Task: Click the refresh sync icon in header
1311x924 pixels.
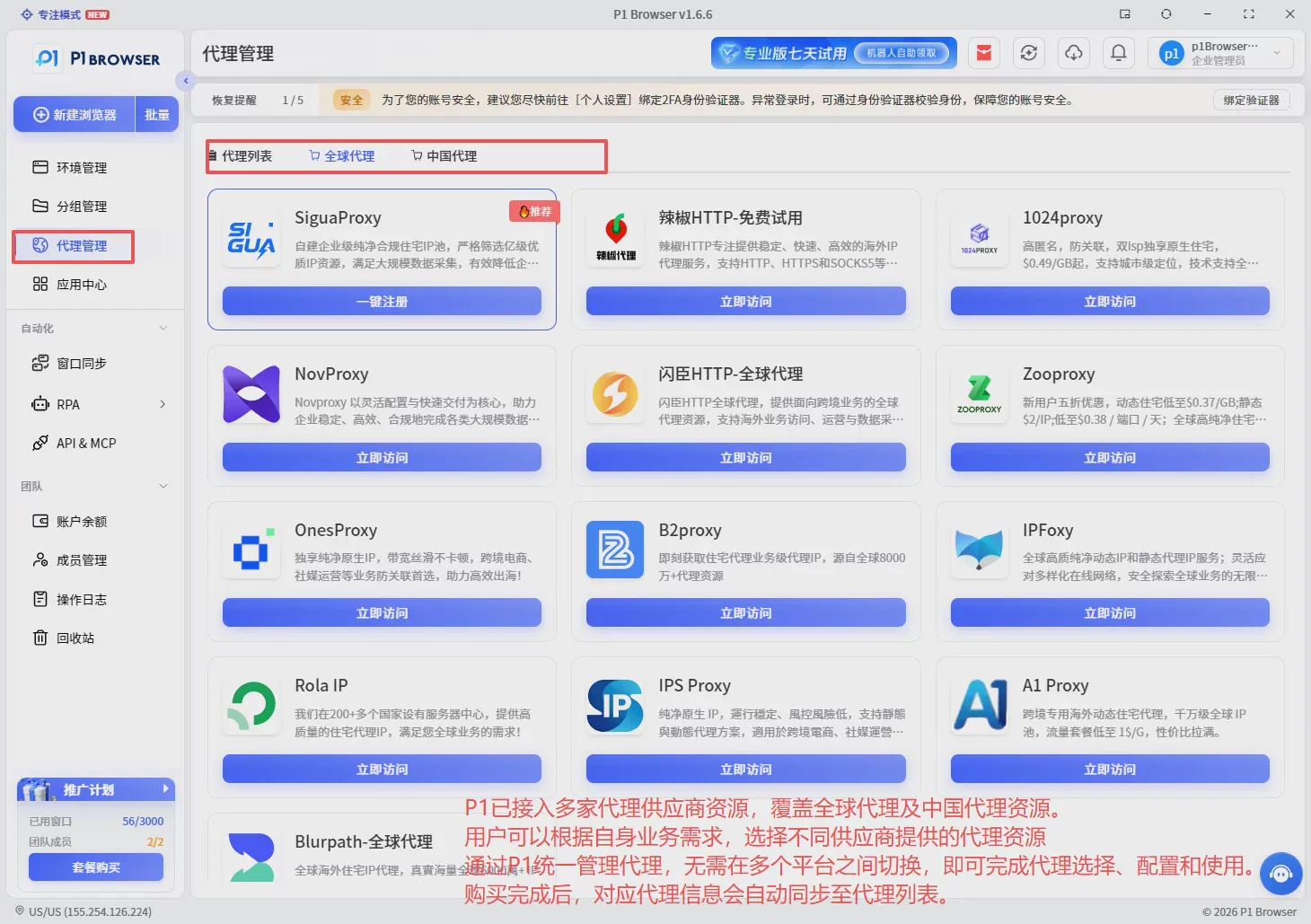Action: coord(1029,53)
